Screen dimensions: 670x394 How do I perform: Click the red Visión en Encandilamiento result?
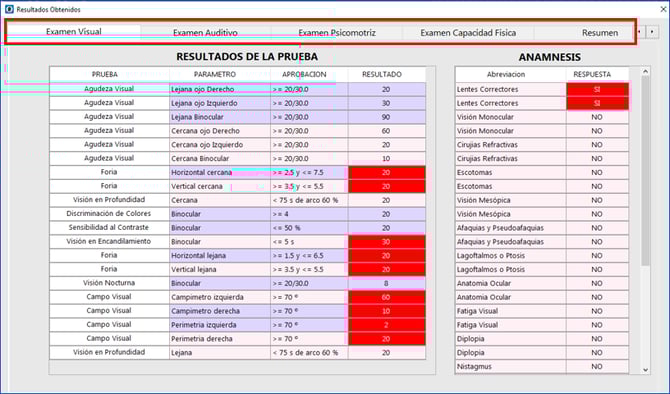coord(387,242)
